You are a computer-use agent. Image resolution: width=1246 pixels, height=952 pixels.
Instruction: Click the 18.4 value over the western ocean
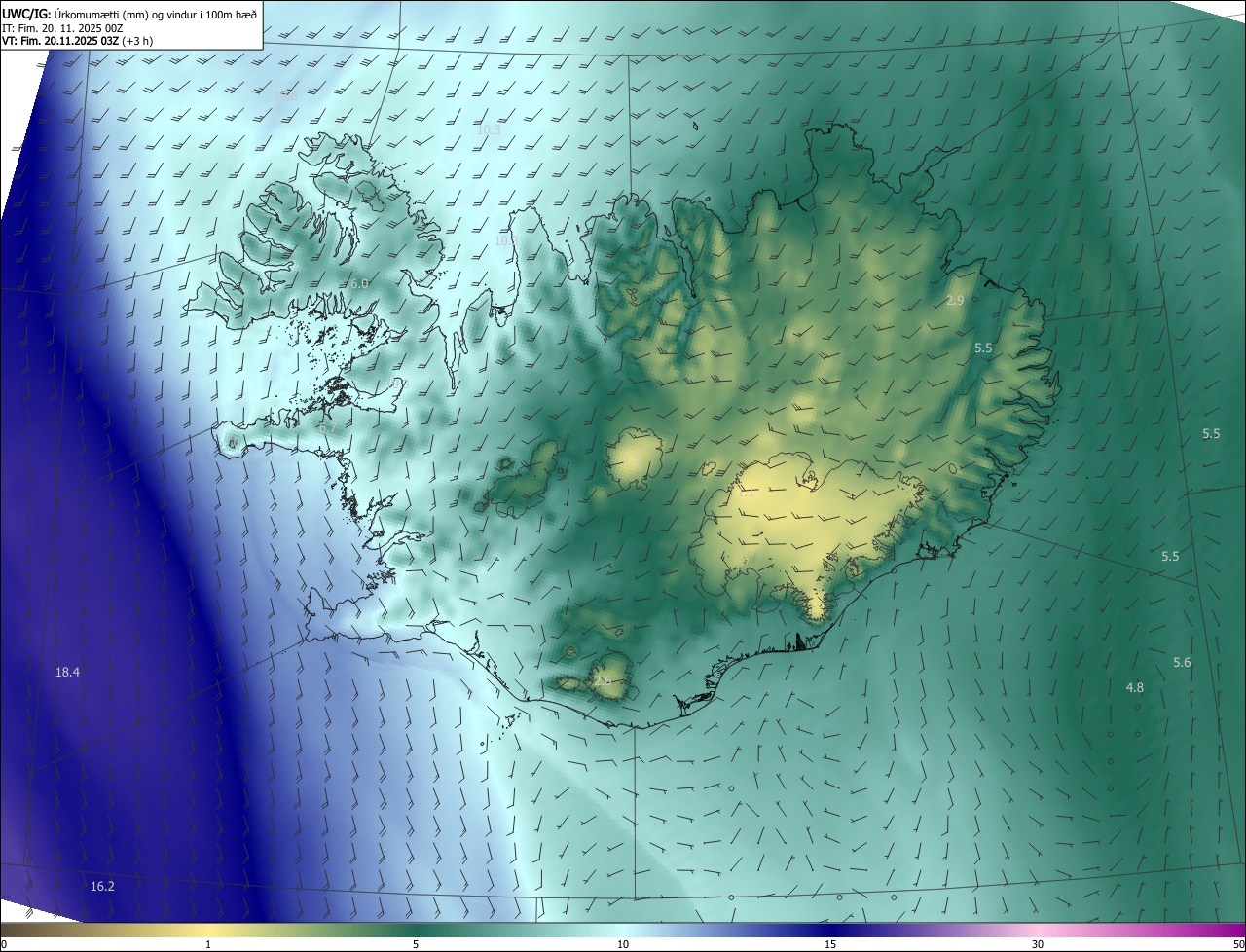pyautogui.click(x=67, y=673)
